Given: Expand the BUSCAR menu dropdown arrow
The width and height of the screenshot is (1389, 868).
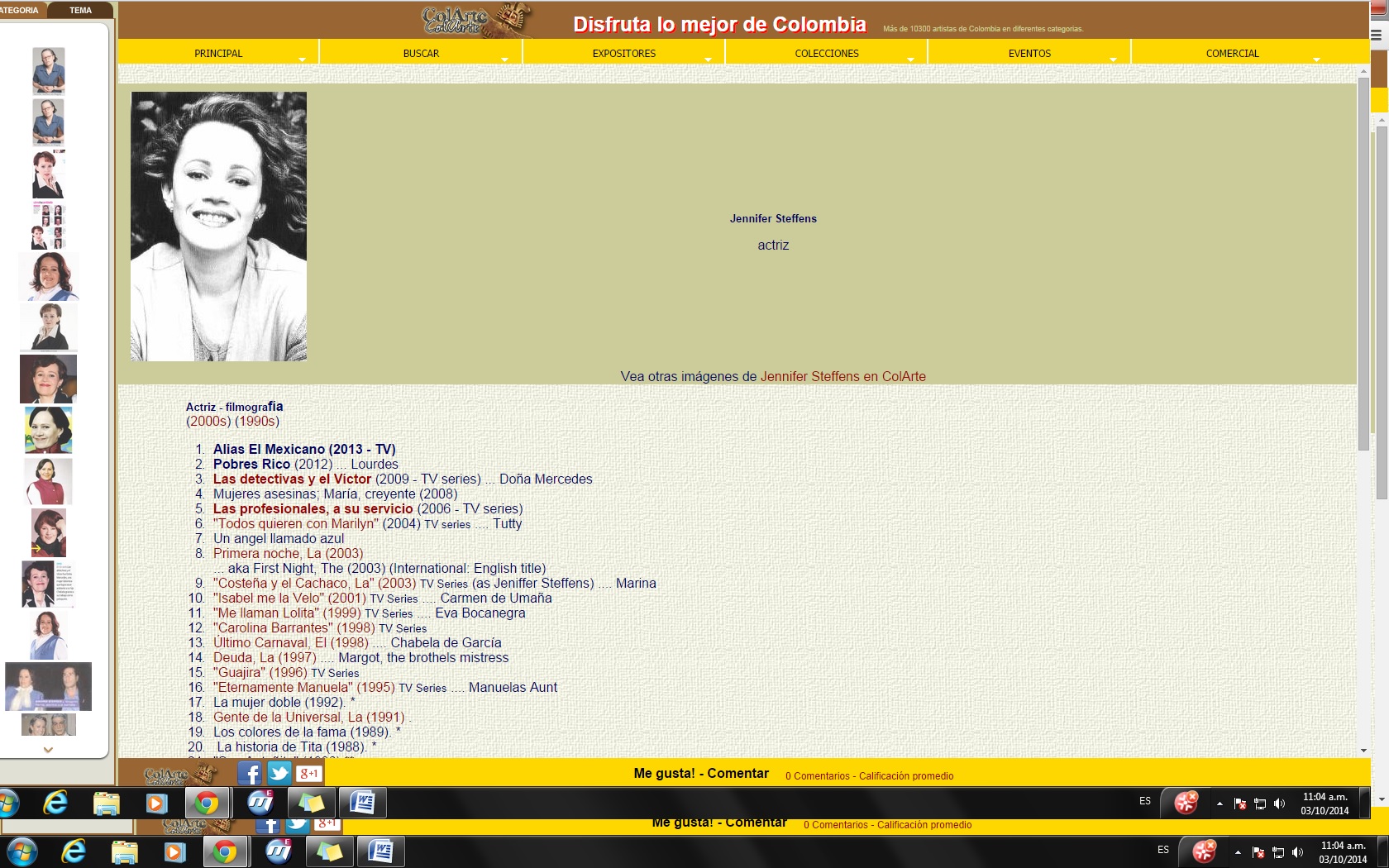Looking at the screenshot, I should 504,60.
